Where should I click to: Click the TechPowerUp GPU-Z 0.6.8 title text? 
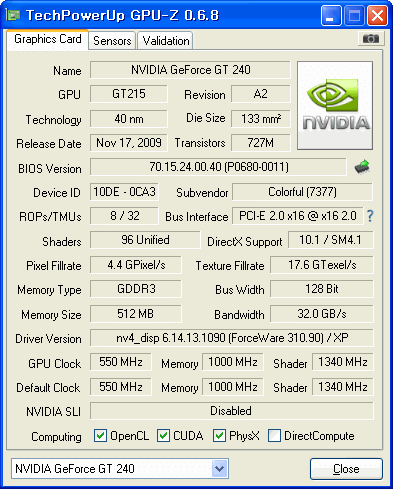pyautogui.click(x=122, y=15)
